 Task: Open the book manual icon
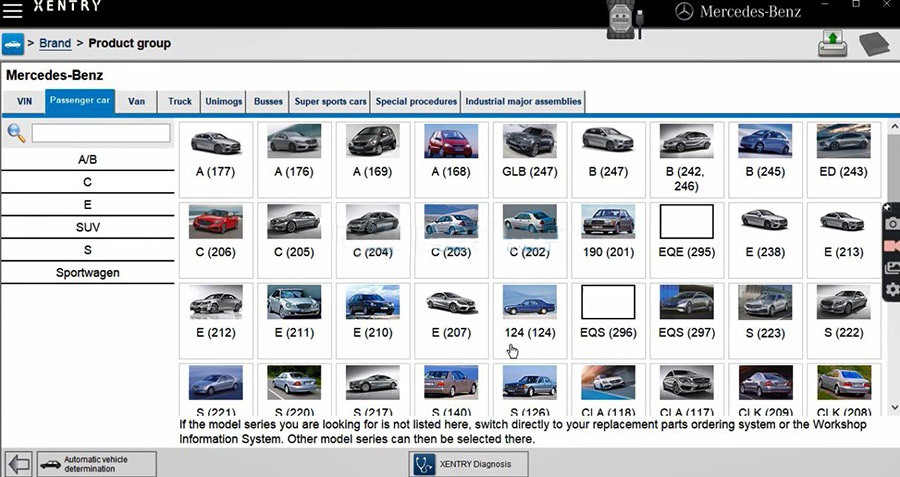874,44
